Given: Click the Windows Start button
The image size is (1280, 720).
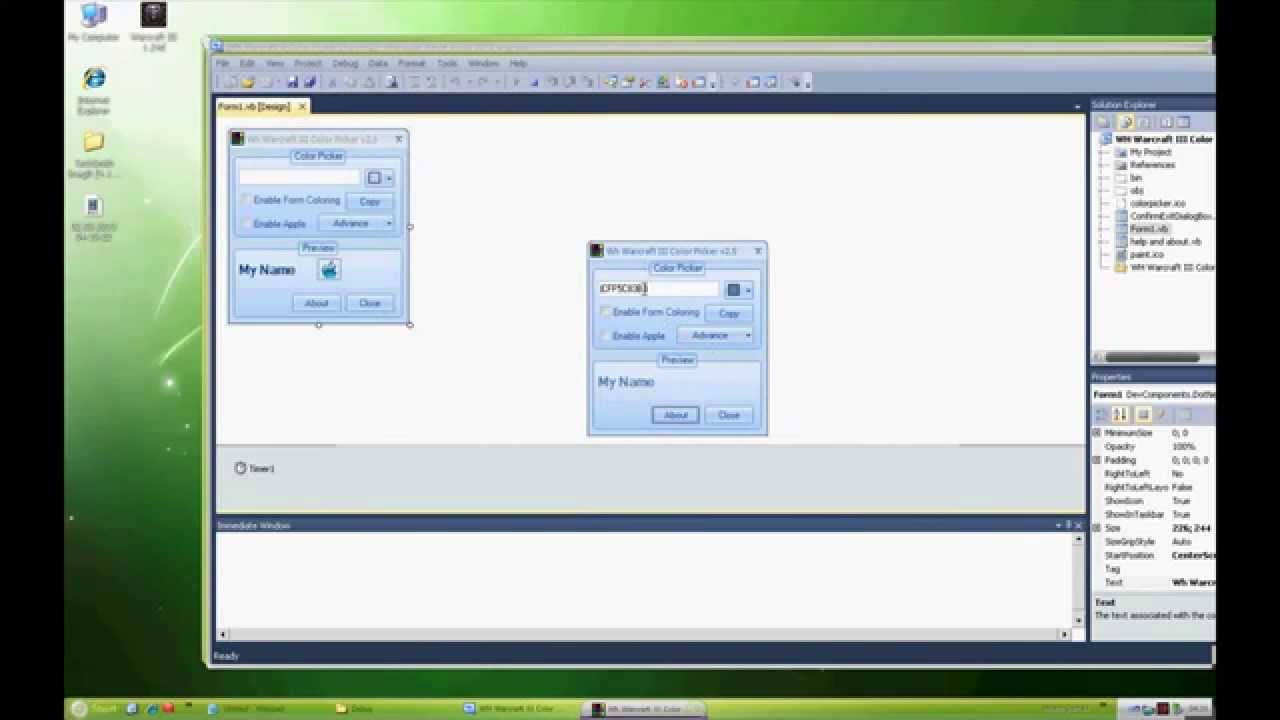Looking at the screenshot, I should click(93, 709).
